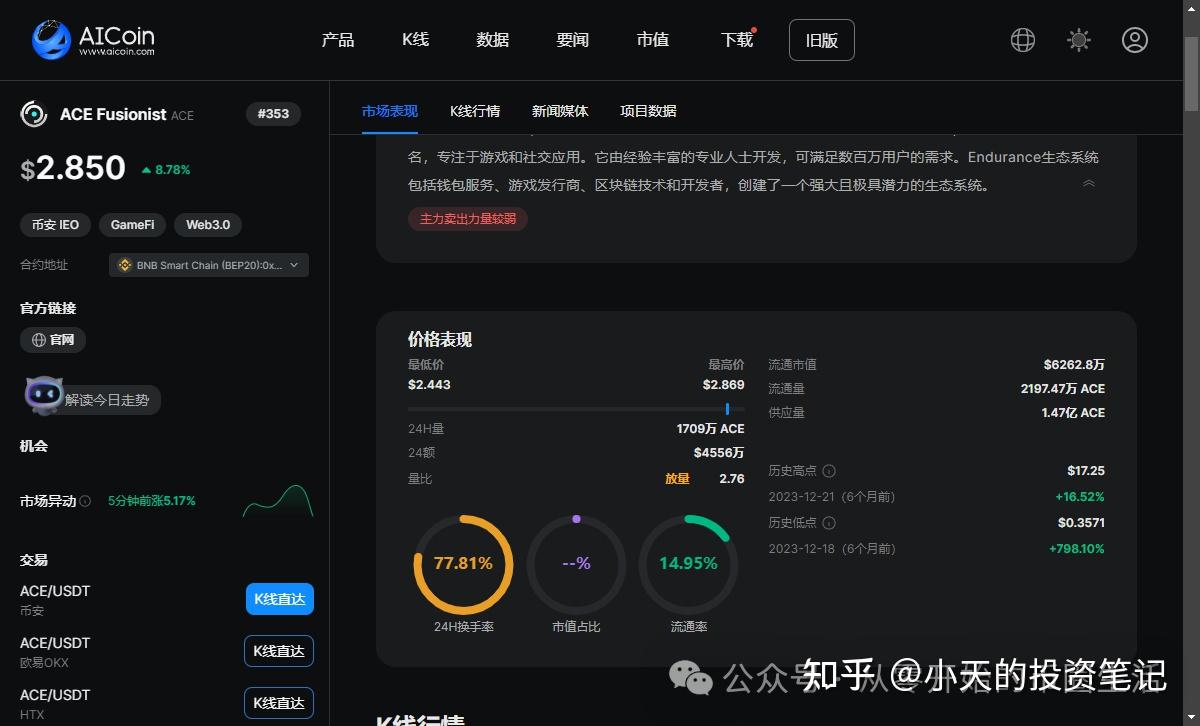Screen dimensions: 1200x726
Task: Select the GameFi tag filter
Action: [x=132, y=225]
